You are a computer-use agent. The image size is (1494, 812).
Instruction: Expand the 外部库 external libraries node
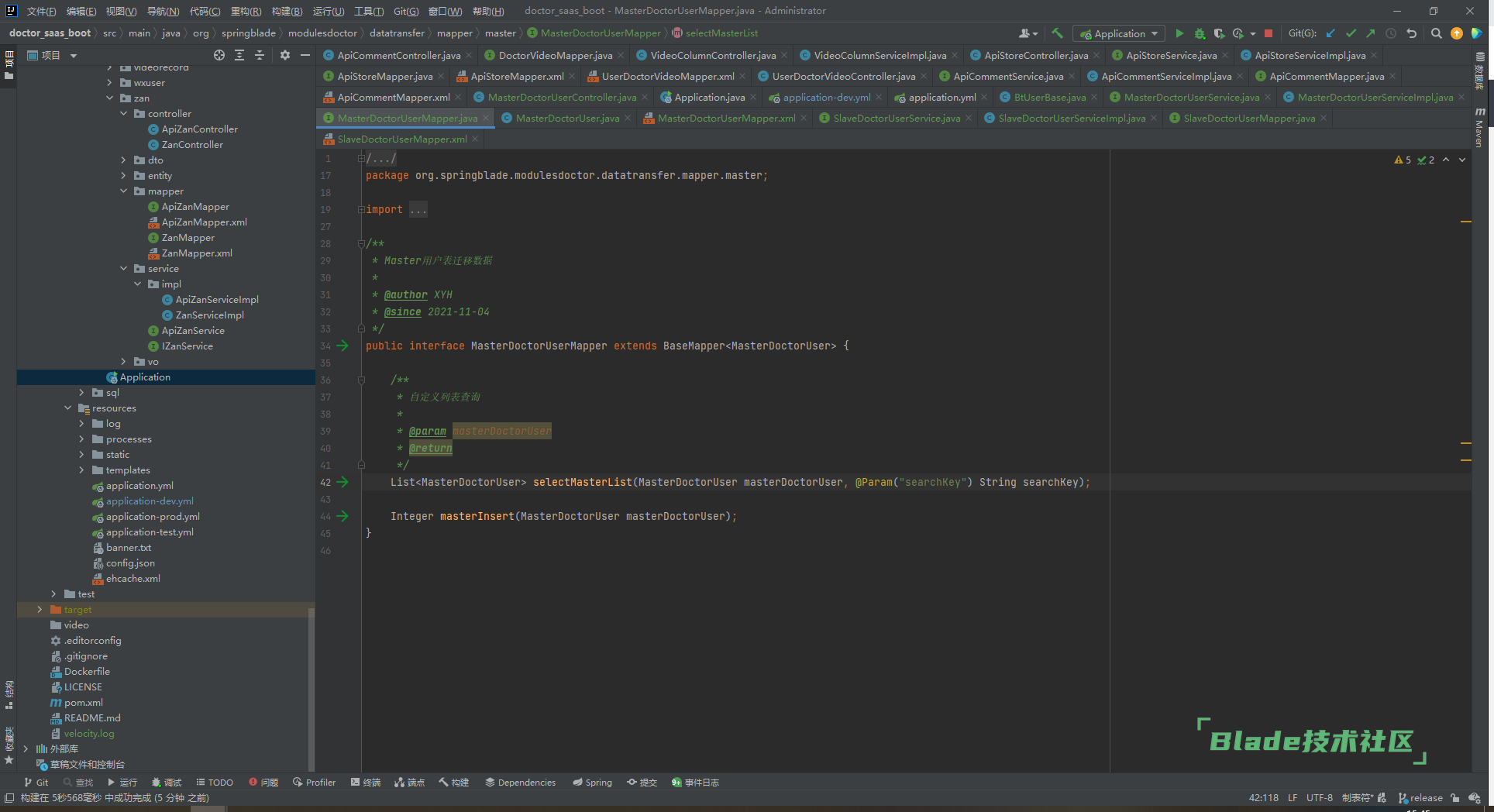click(x=26, y=748)
